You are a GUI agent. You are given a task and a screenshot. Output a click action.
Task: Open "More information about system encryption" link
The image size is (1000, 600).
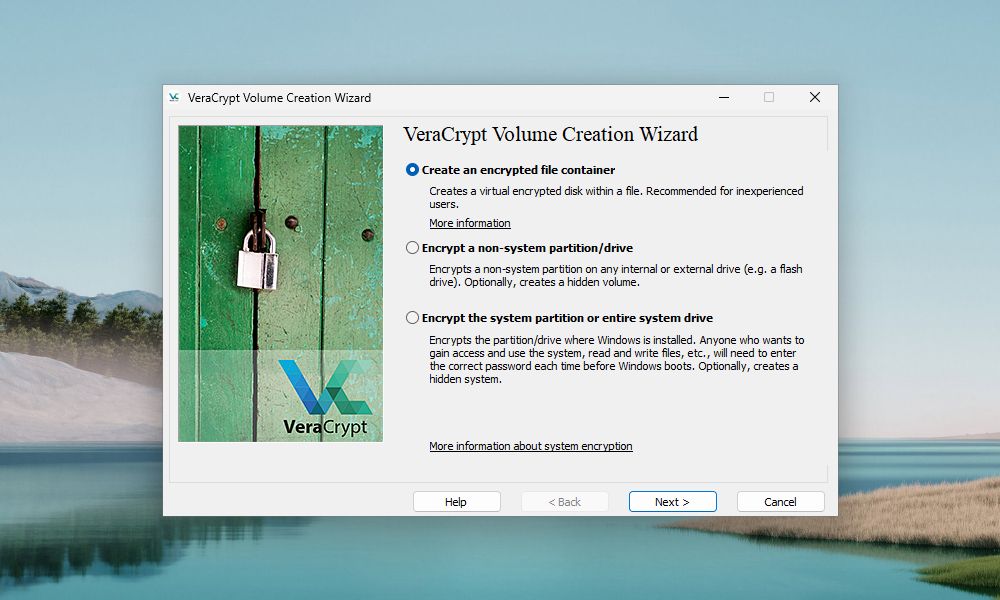click(531, 445)
